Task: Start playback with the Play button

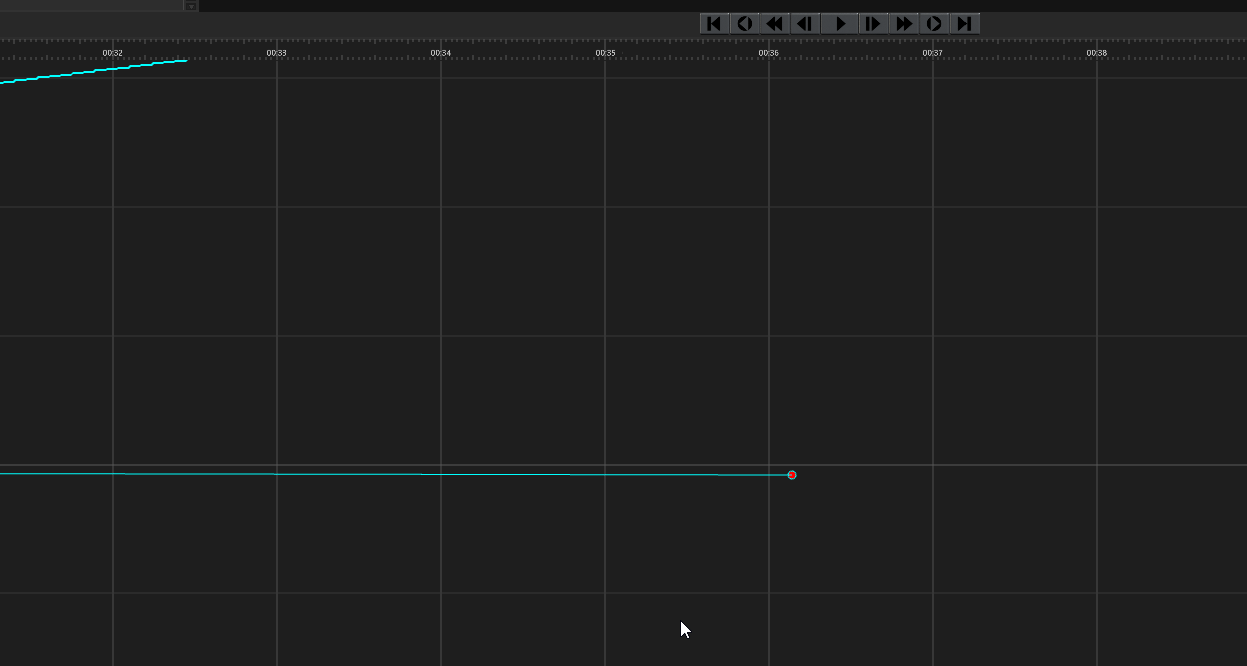Action: [x=840, y=23]
